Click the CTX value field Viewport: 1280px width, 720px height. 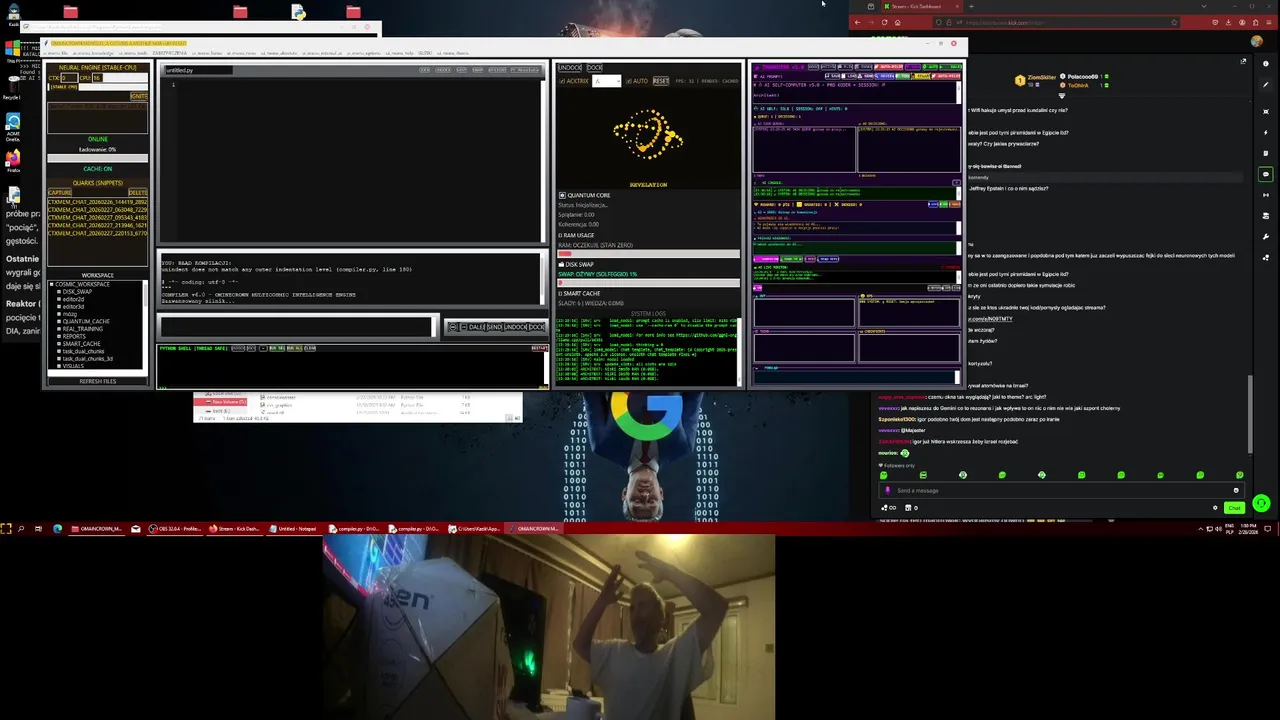pos(69,78)
